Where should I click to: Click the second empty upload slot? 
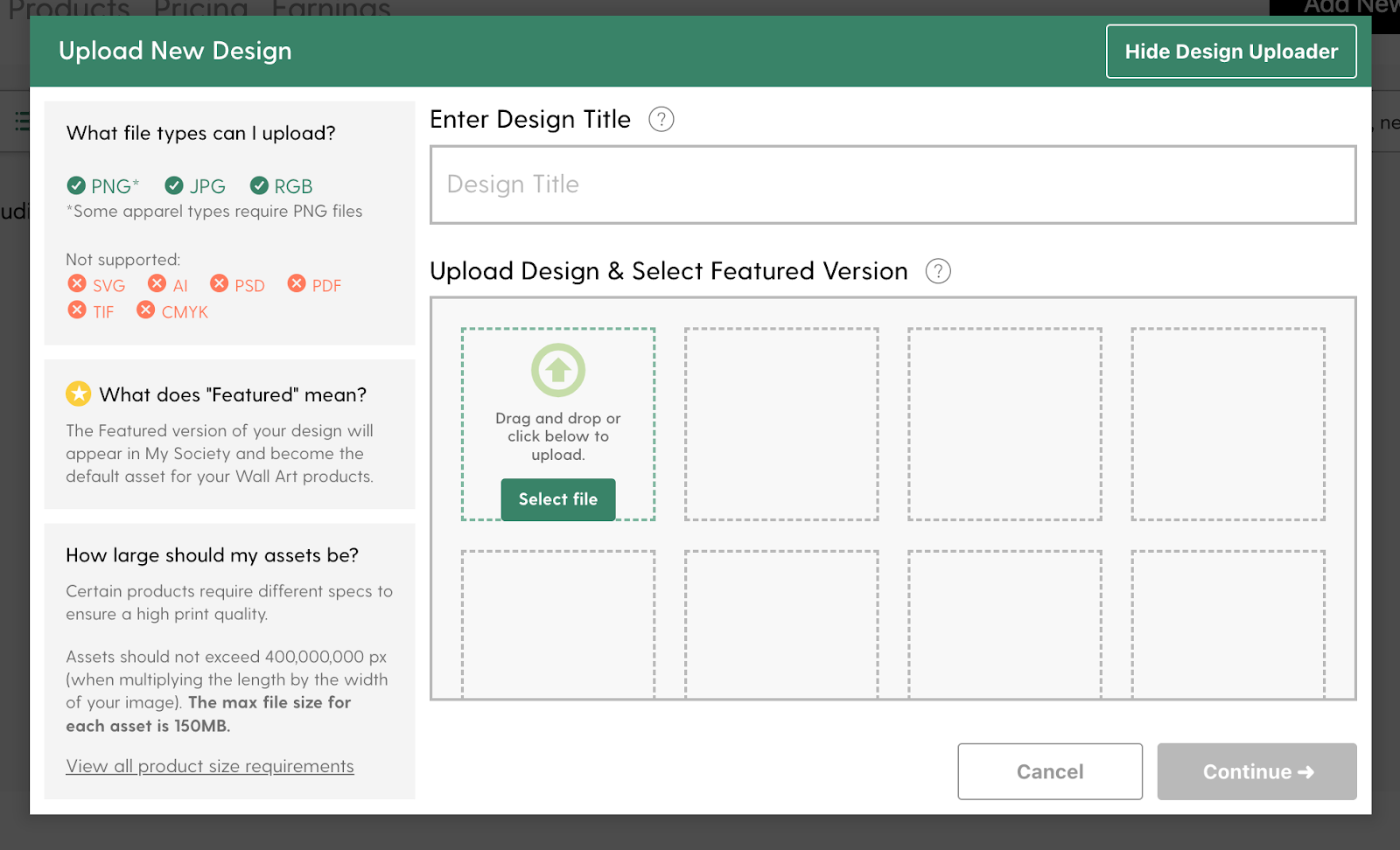tap(781, 424)
